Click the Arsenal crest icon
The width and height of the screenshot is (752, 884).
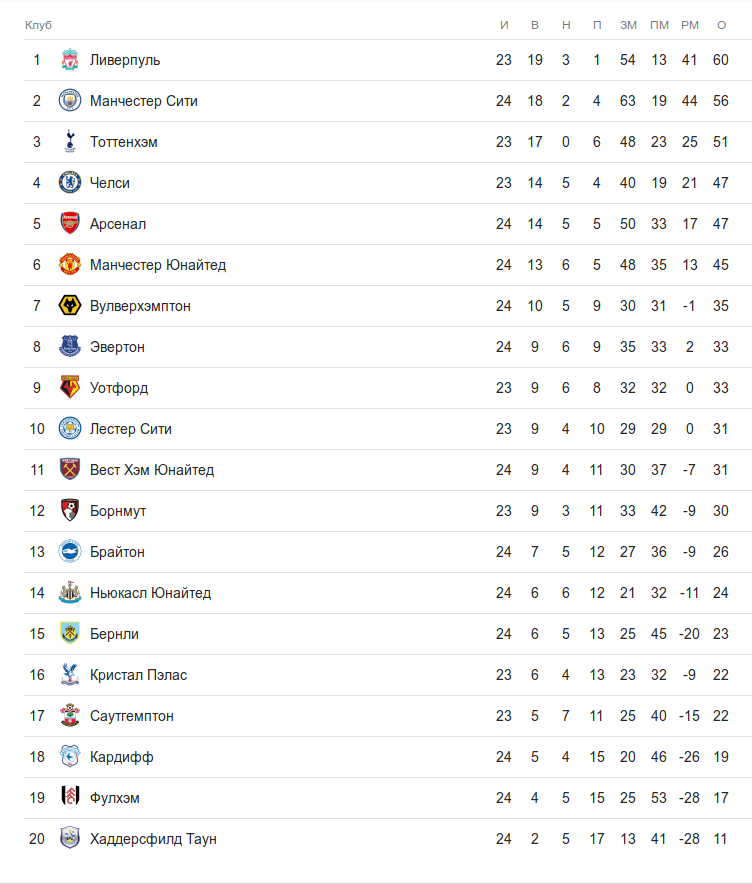69,224
